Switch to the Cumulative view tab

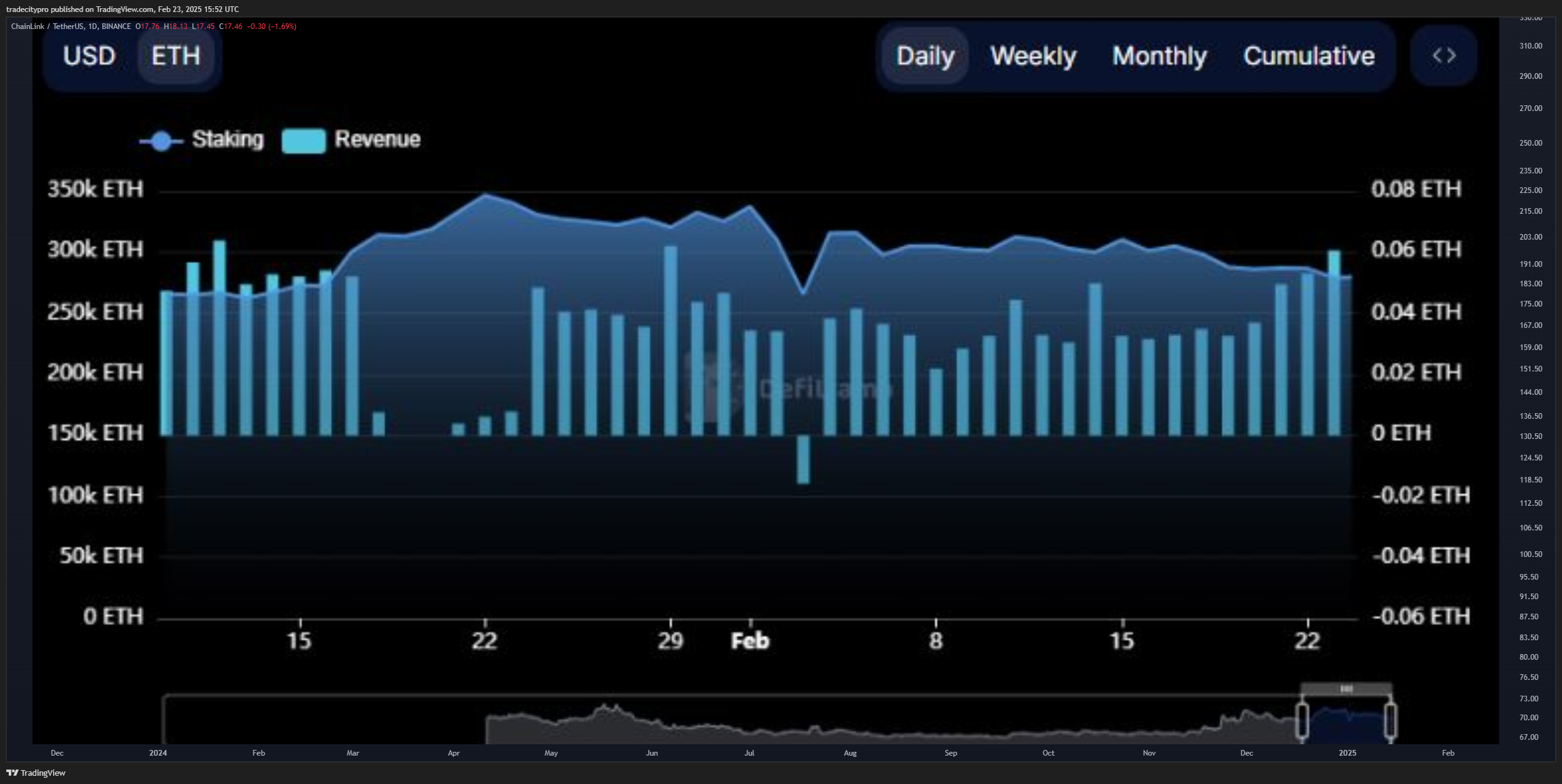(1309, 56)
